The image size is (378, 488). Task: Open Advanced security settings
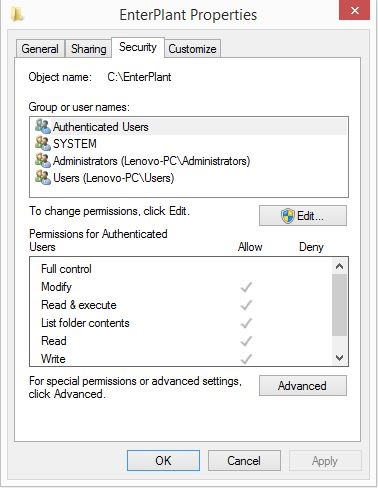tap(303, 386)
